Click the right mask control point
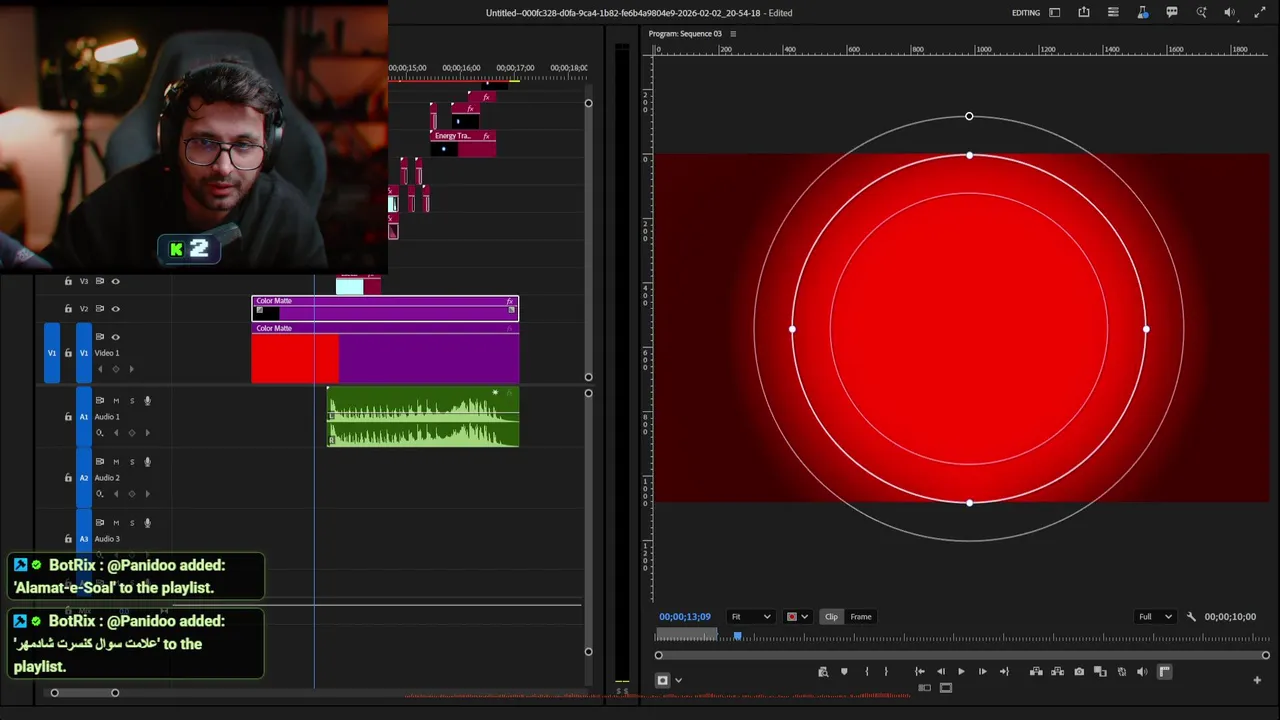This screenshot has height=720, width=1280. [1146, 329]
